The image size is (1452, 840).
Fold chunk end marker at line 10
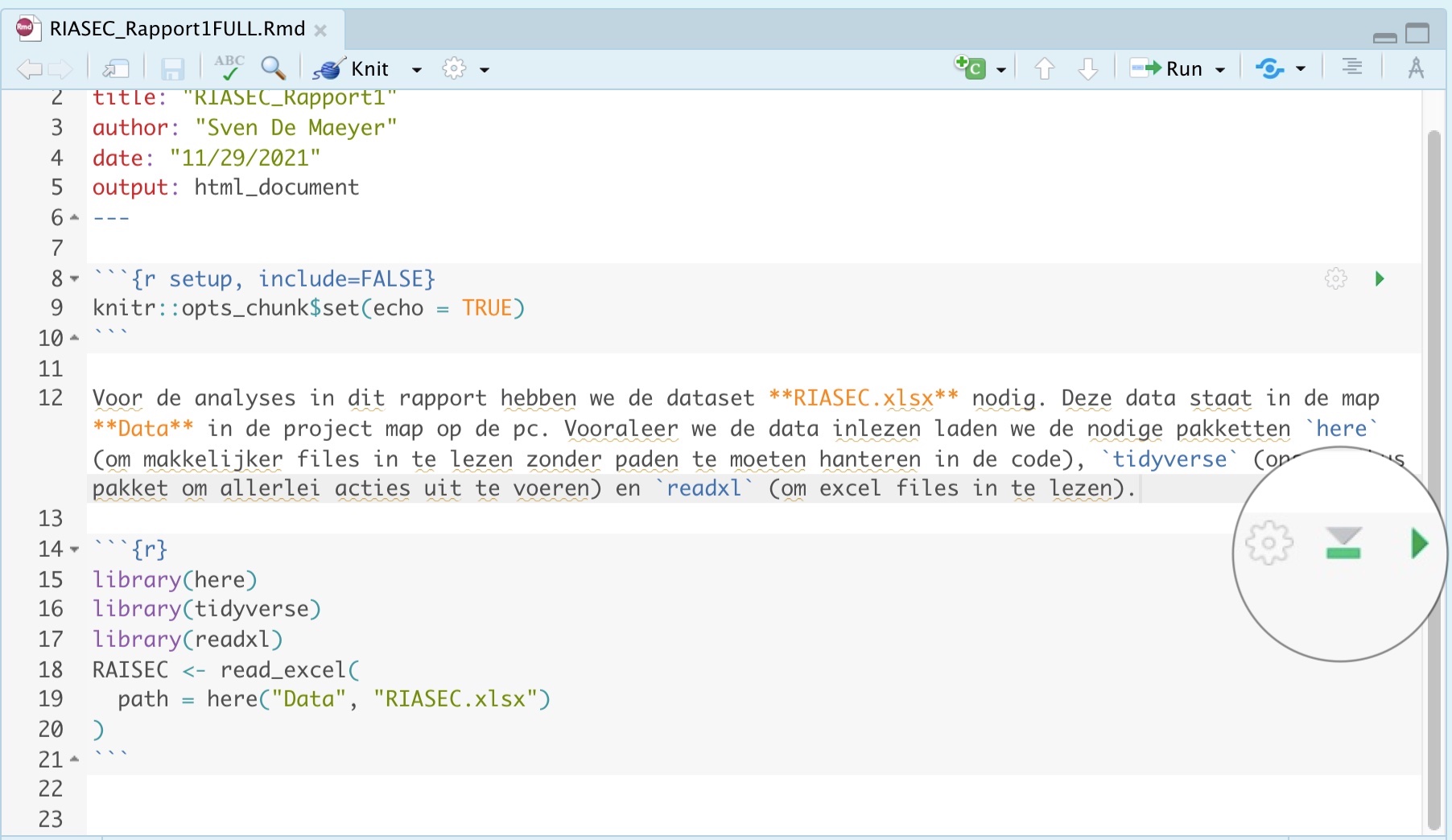pyautogui.click(x=75, y=338)
